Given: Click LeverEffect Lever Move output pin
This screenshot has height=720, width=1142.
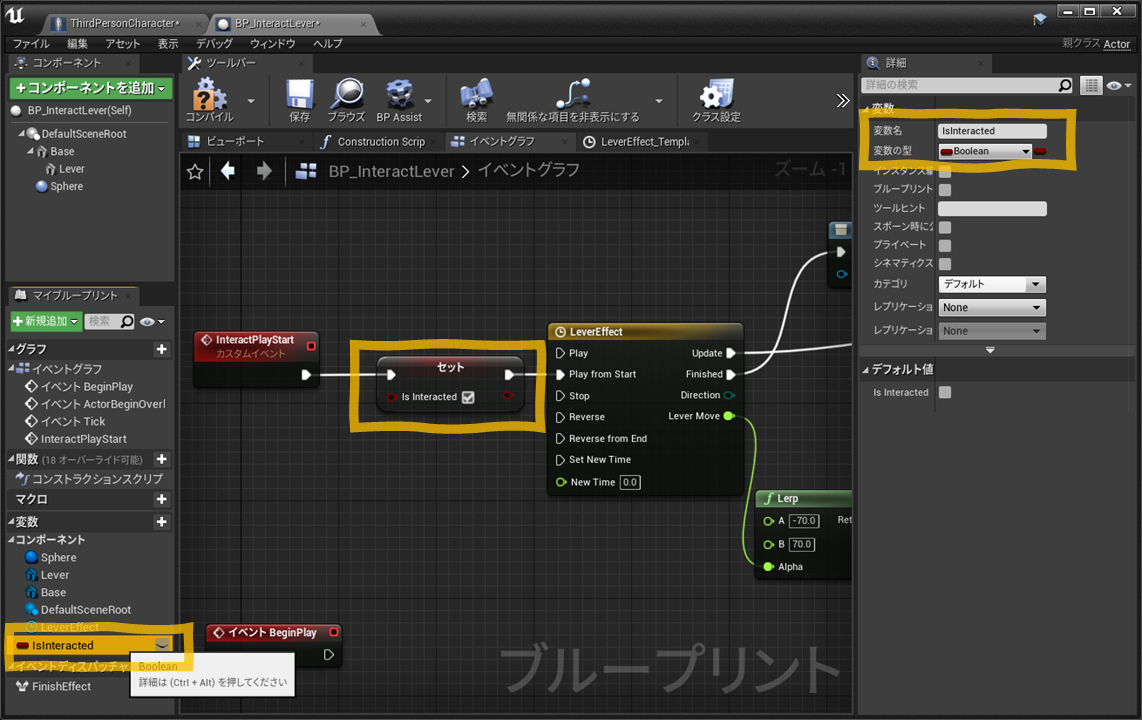Looking at the screenshot, I should click(x=728, y=416).
